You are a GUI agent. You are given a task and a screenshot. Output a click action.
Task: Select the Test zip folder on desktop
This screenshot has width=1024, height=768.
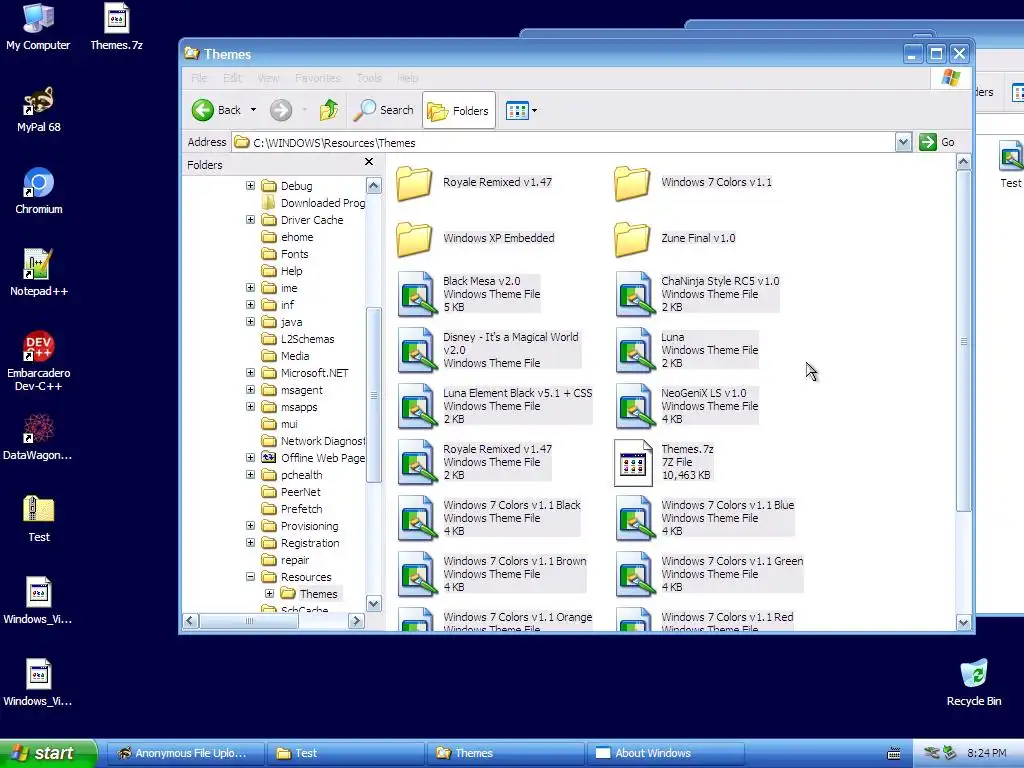39,519
